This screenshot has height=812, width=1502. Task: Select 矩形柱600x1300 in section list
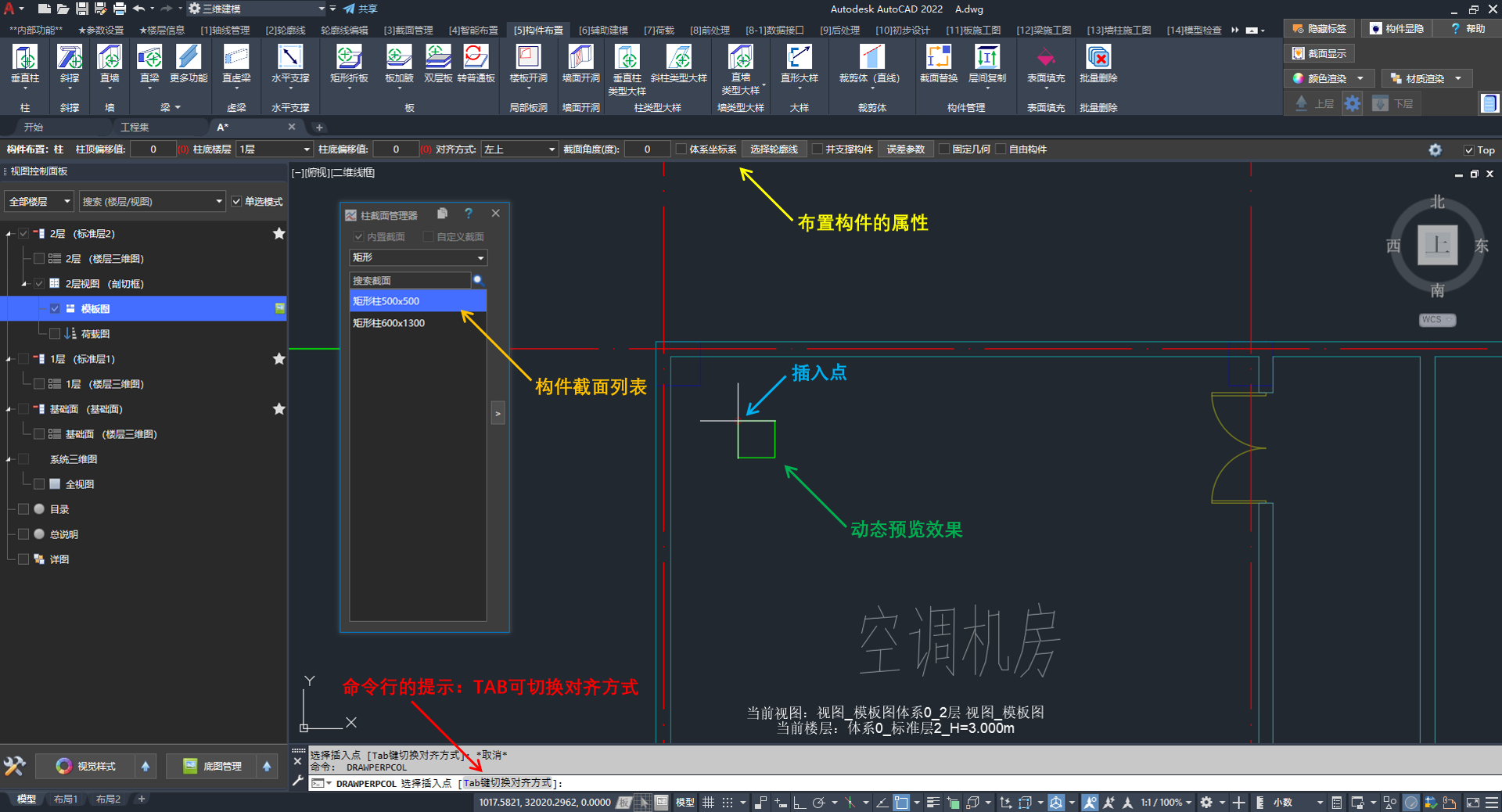pos(389,323)
